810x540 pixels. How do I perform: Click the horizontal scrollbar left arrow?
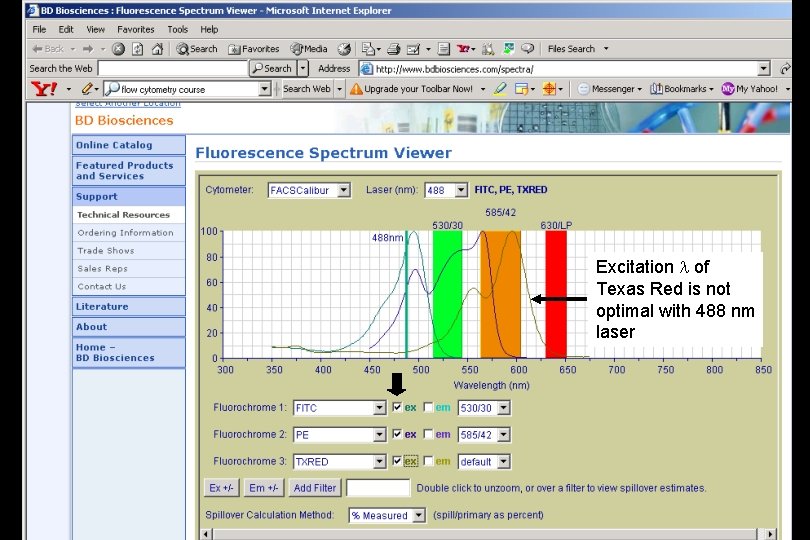(x=207, y=534)
